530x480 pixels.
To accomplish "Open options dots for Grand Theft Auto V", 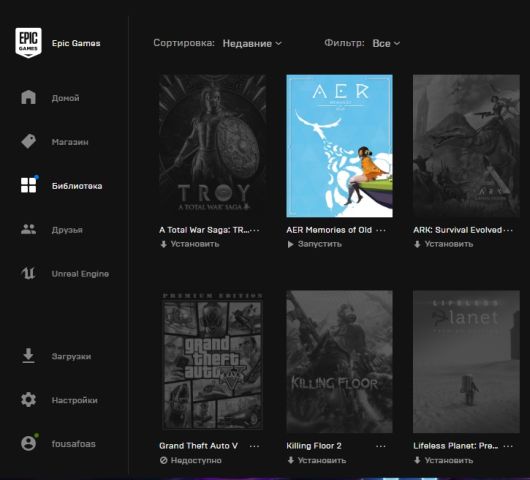I will pos(255,446).
